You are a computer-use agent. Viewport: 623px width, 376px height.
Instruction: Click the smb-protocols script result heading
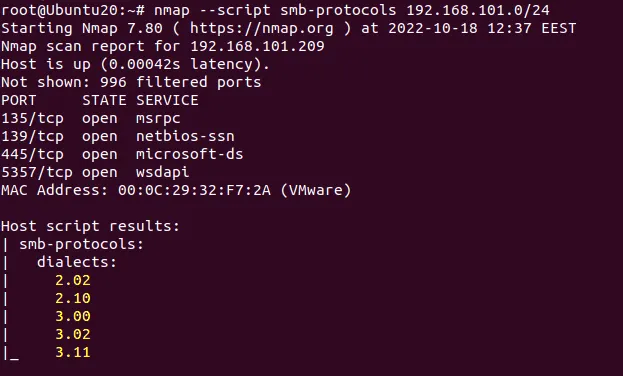click(81, 244)
